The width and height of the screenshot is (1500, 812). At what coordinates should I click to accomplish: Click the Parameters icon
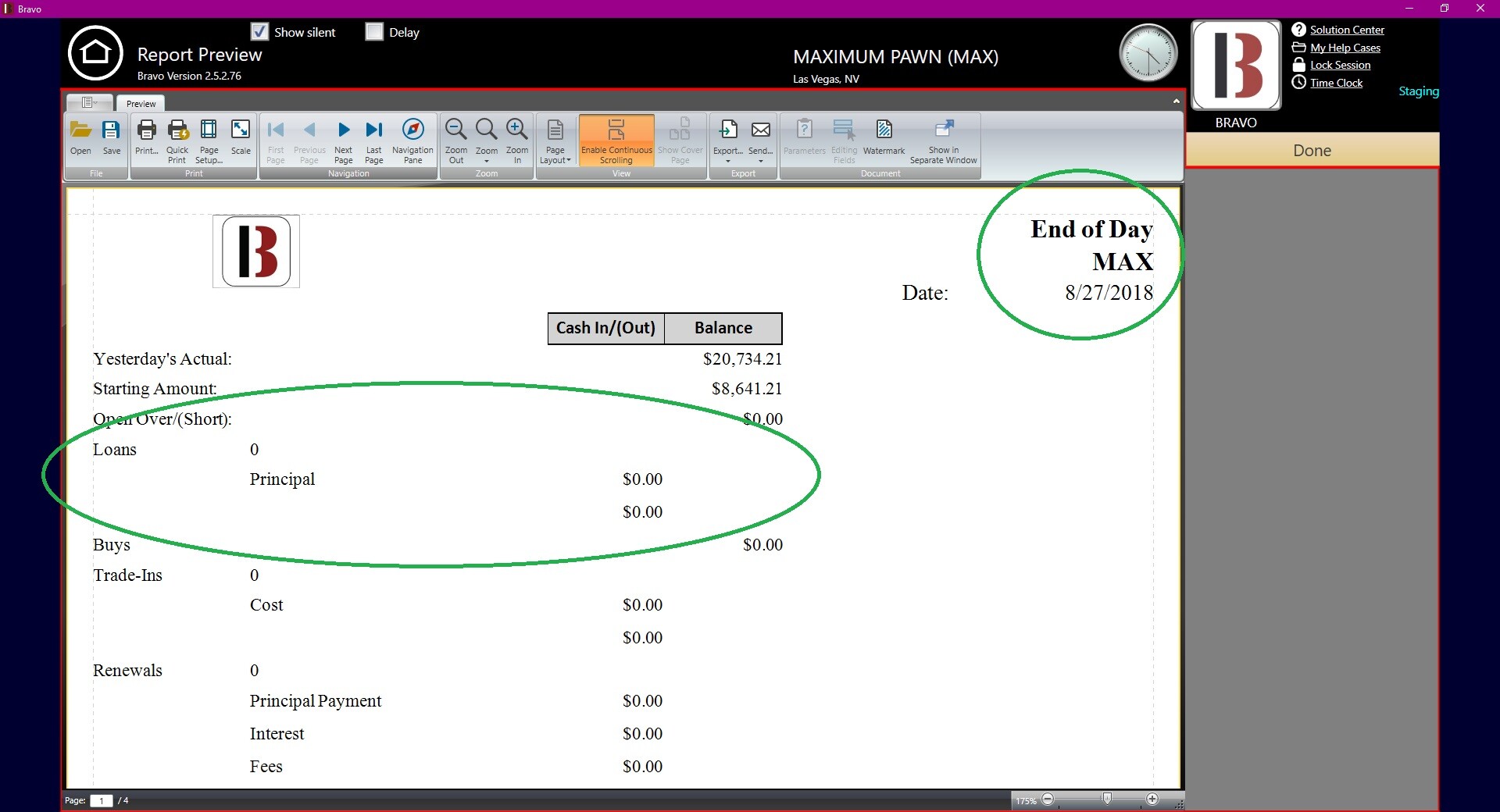(x=805, y=139)
